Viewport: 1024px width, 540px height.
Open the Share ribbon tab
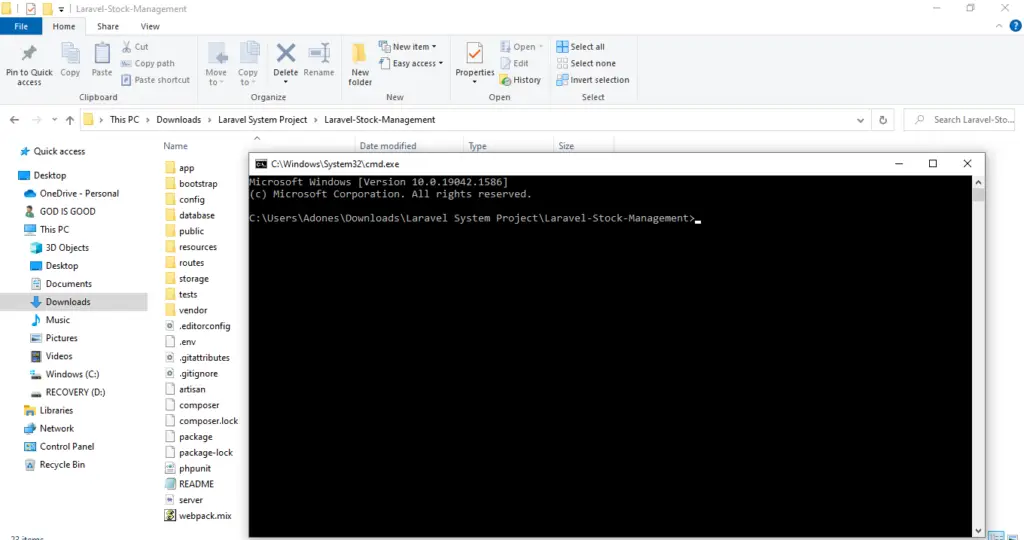click(x=108, y=27)
